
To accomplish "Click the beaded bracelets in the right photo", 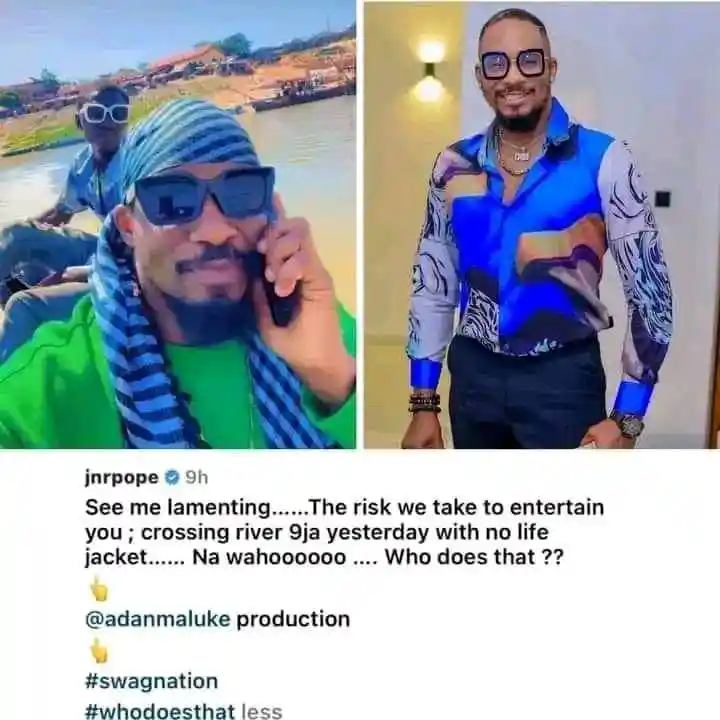I will point(425,402).
